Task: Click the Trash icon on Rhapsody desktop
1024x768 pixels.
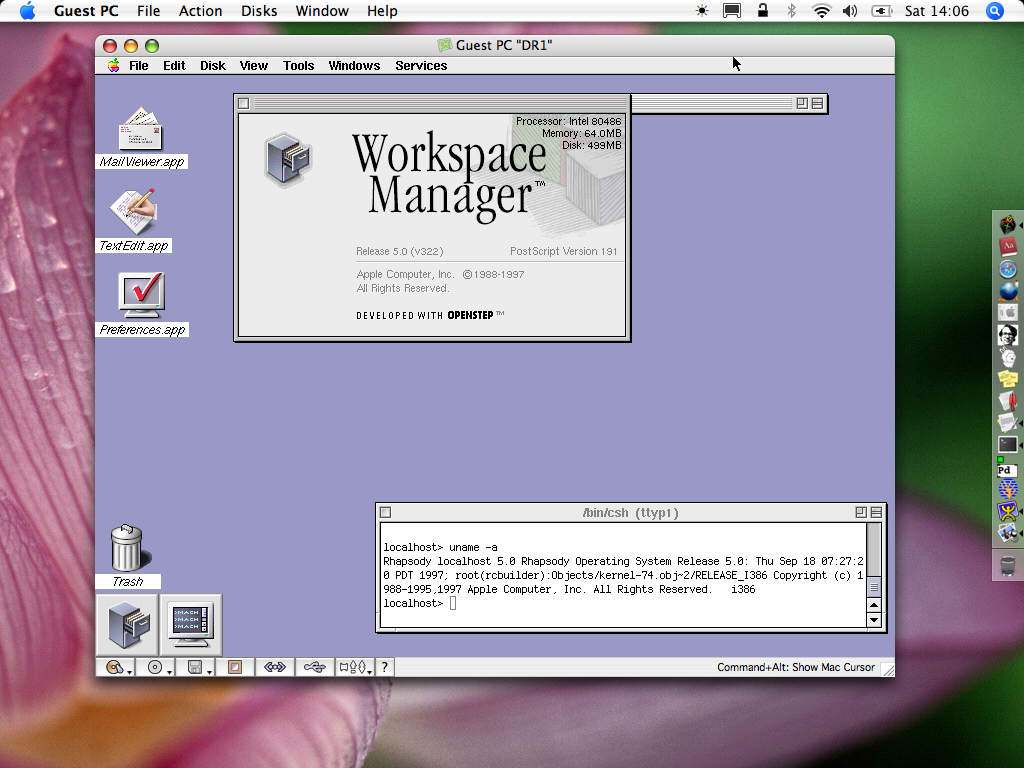Action: [x=127, y=548]
